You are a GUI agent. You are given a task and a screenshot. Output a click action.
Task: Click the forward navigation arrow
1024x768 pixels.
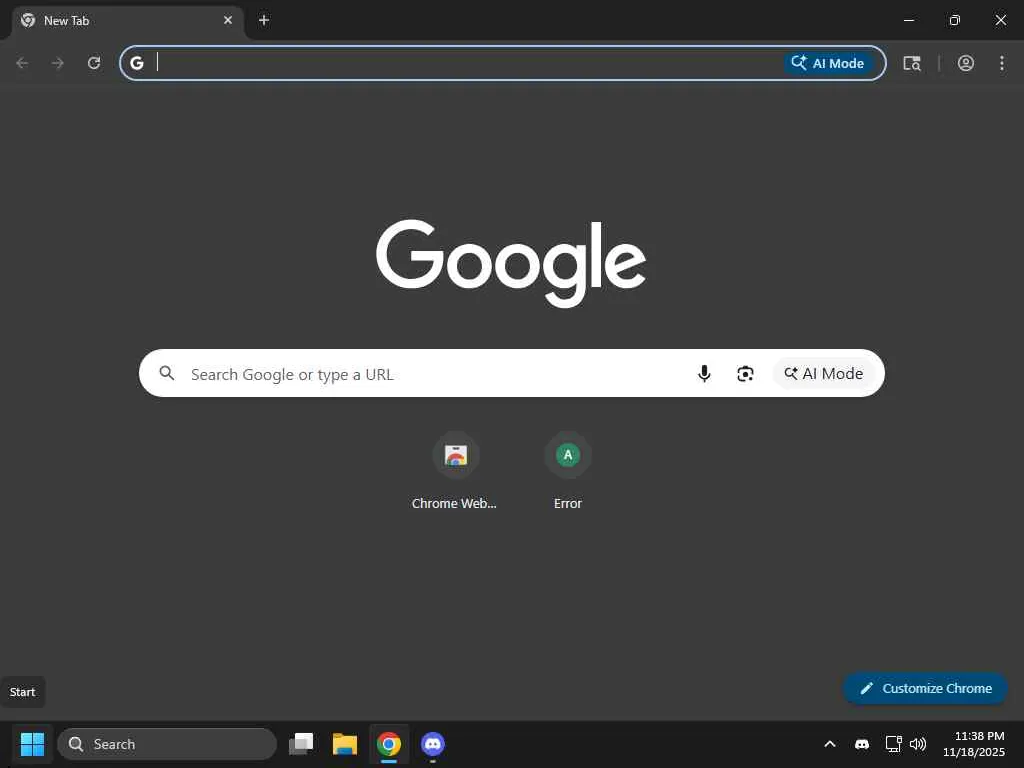(57, 63)
